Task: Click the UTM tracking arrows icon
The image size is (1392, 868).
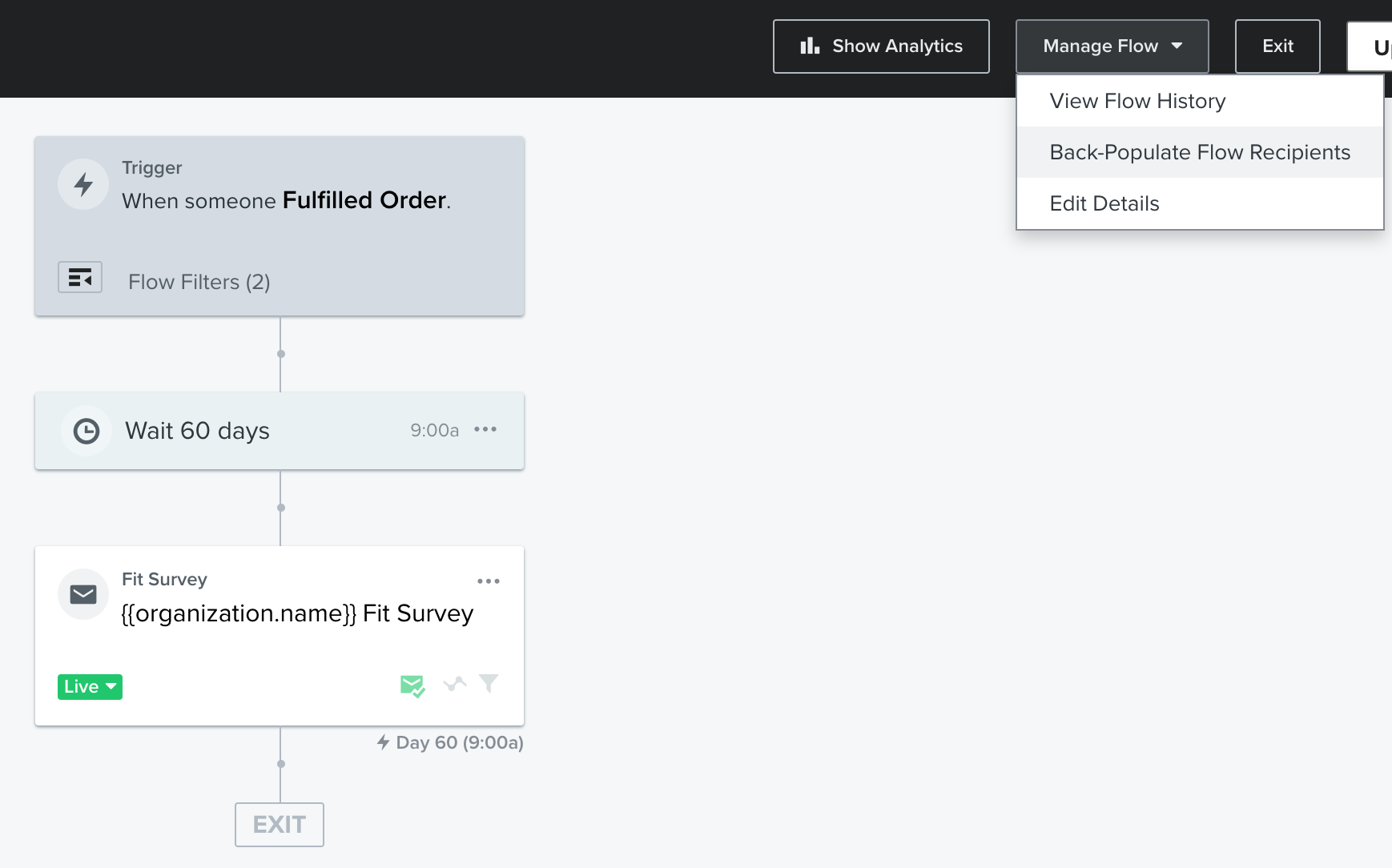Action: click(x=455, y=684)
